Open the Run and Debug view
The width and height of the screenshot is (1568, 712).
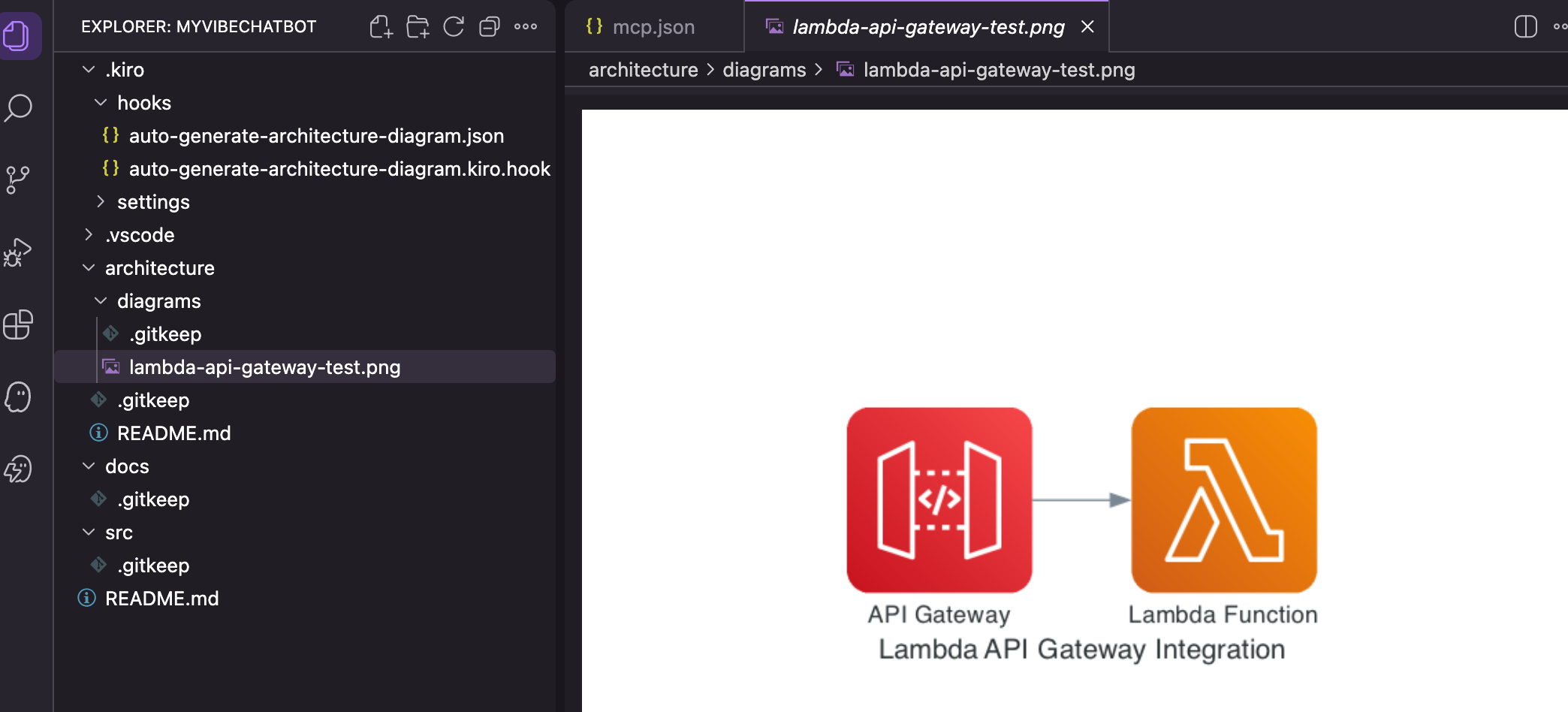pyautogui.click(x=19, y=252)
